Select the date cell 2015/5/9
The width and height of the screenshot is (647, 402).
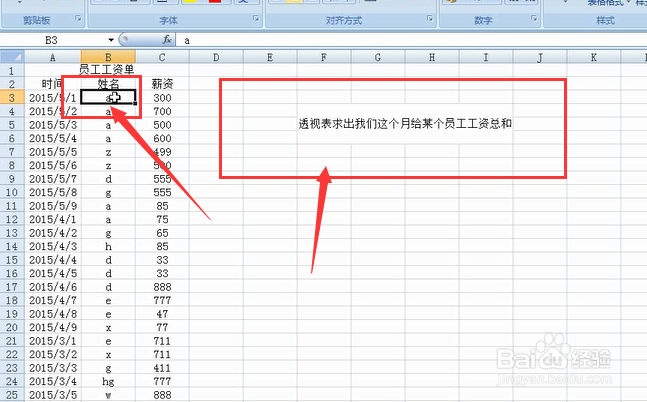point(53,206)
